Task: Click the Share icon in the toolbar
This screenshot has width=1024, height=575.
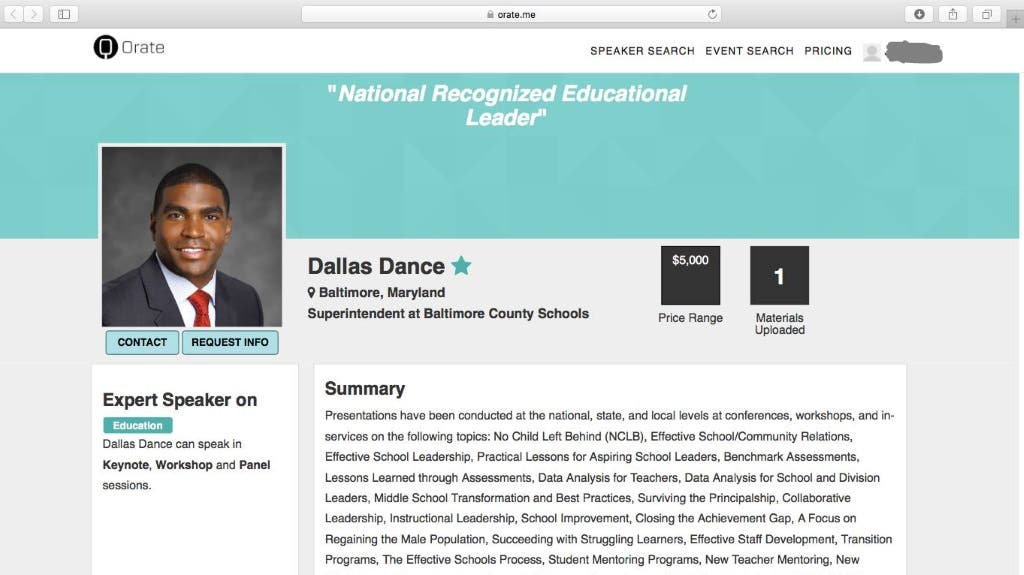Action: [952, 14]
